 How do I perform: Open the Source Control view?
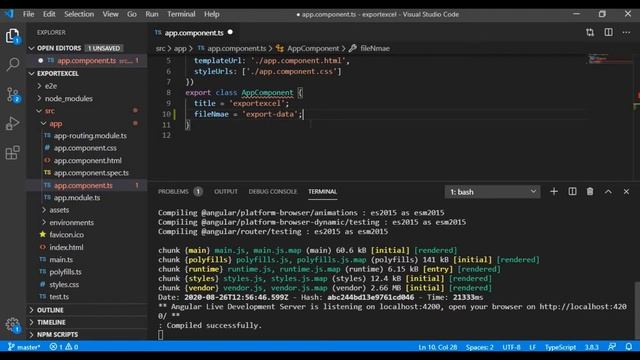[x=13, y=94]
